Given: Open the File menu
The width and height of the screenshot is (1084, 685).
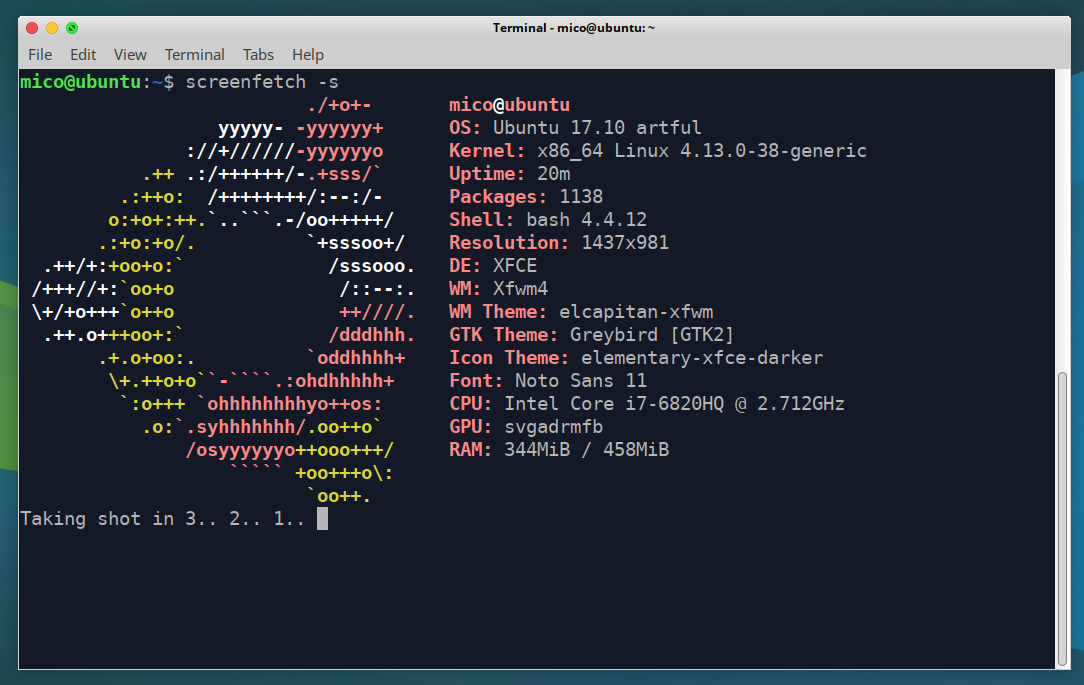Looking at the screenshot, I should [39, 55].
